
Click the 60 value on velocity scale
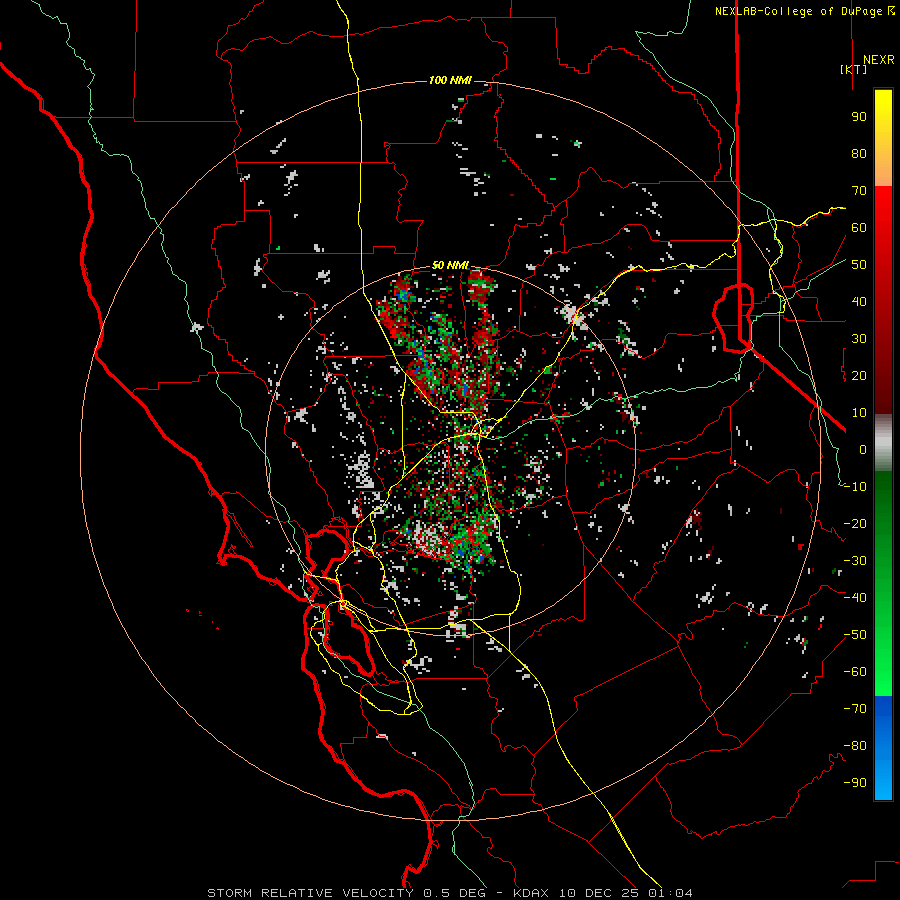coord(859,228)
